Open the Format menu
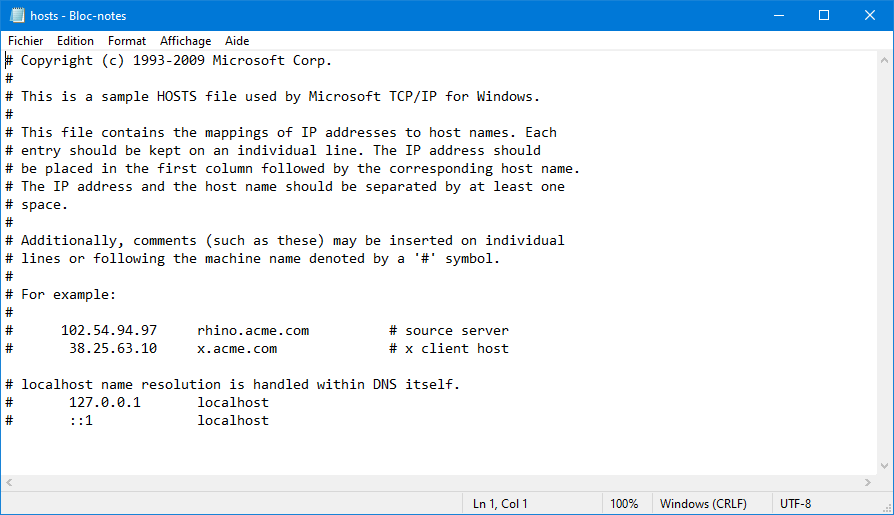894x515 pixels. pyautogui.click(x=127, y=41)
